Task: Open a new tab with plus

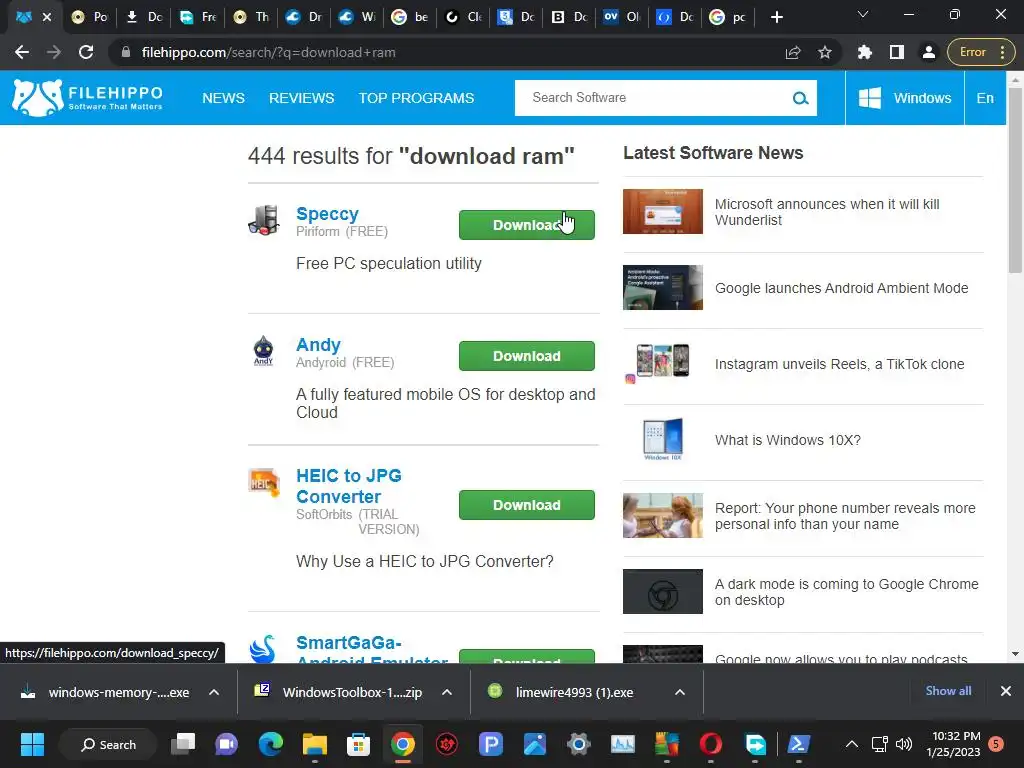Action: (776, 17)
